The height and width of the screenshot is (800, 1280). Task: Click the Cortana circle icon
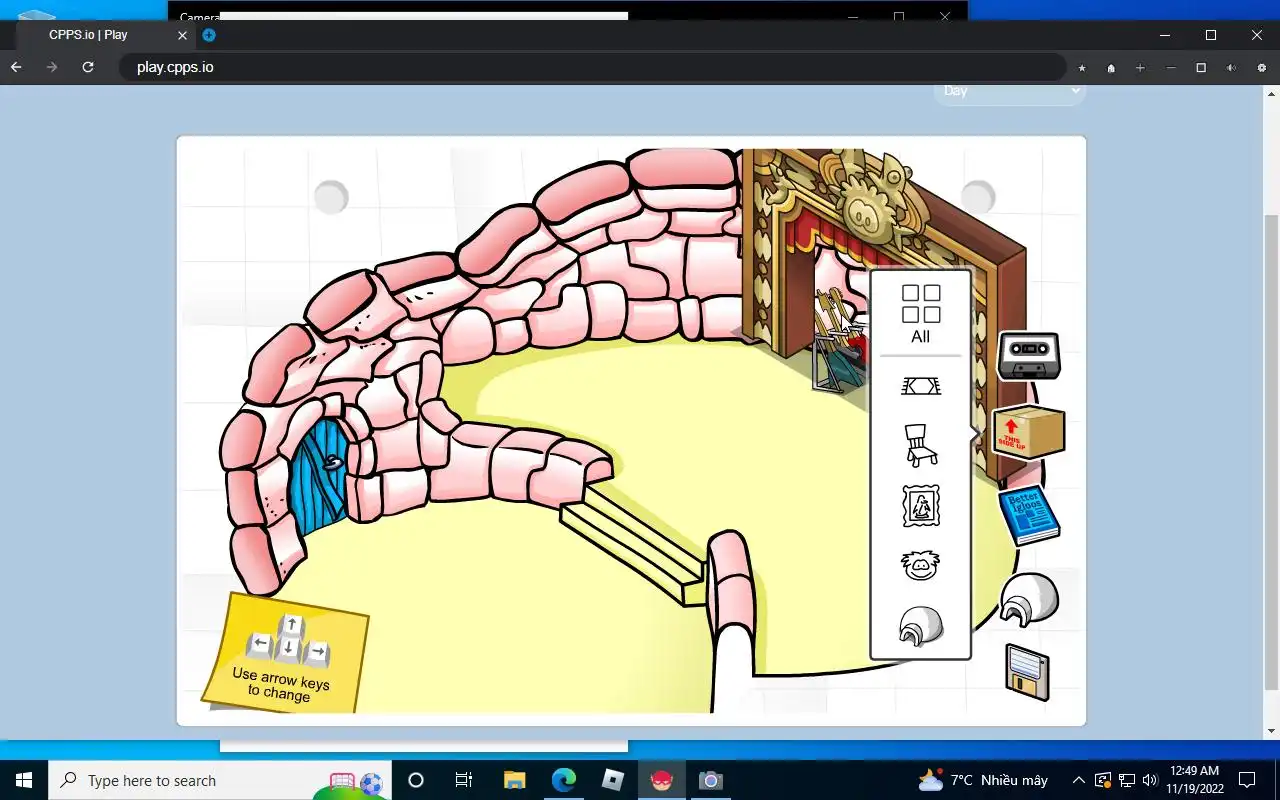(x=416, y=780)
